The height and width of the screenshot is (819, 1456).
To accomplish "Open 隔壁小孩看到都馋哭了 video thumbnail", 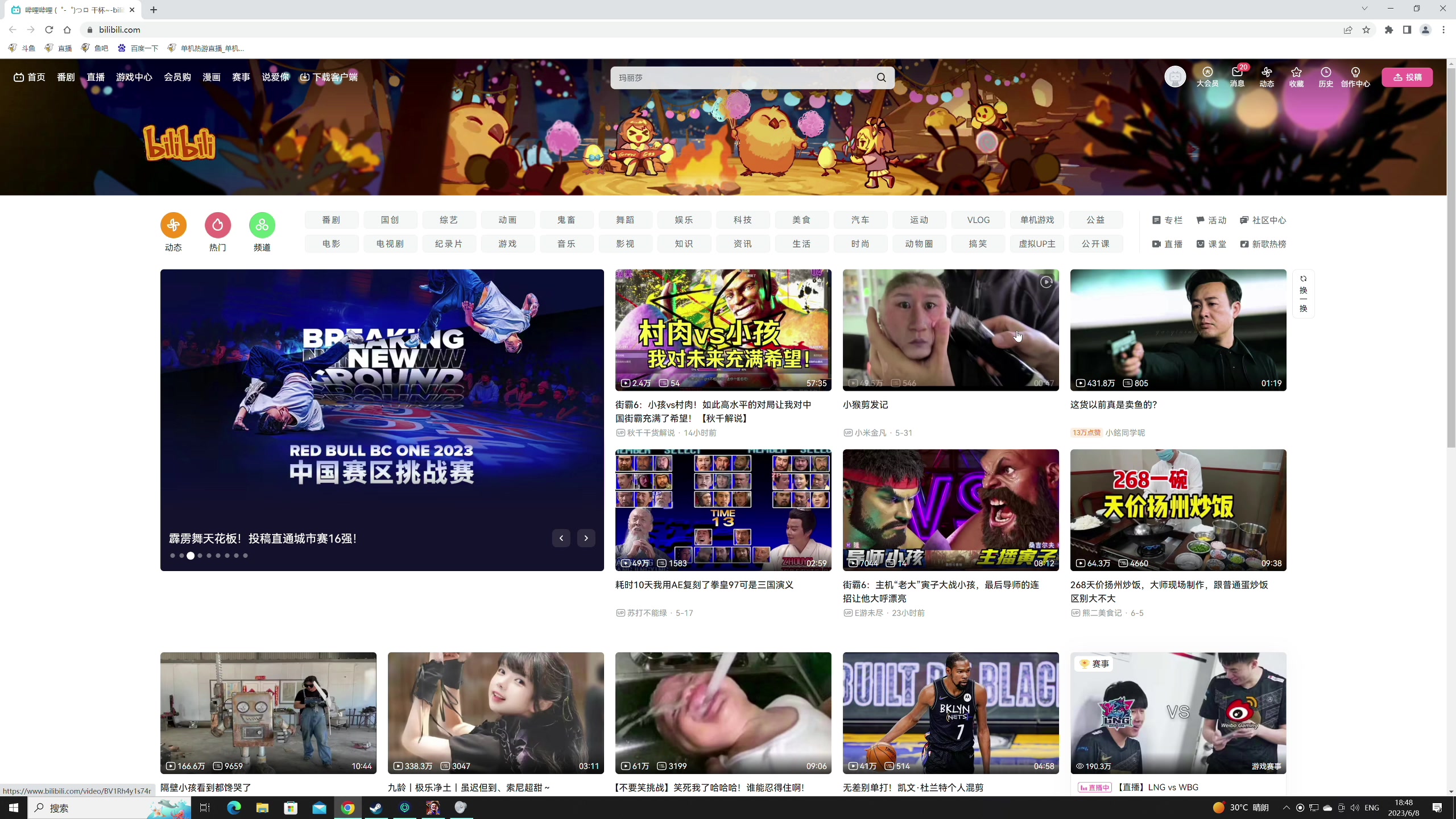I will [x=268, y=713].
